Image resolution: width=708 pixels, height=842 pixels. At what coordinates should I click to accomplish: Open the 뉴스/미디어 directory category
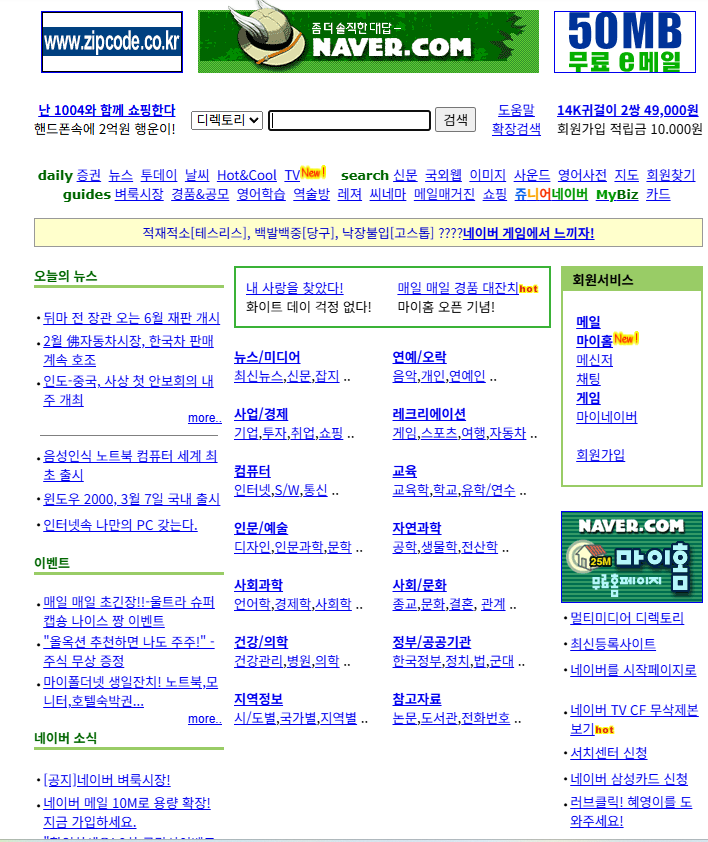point(267,357)
